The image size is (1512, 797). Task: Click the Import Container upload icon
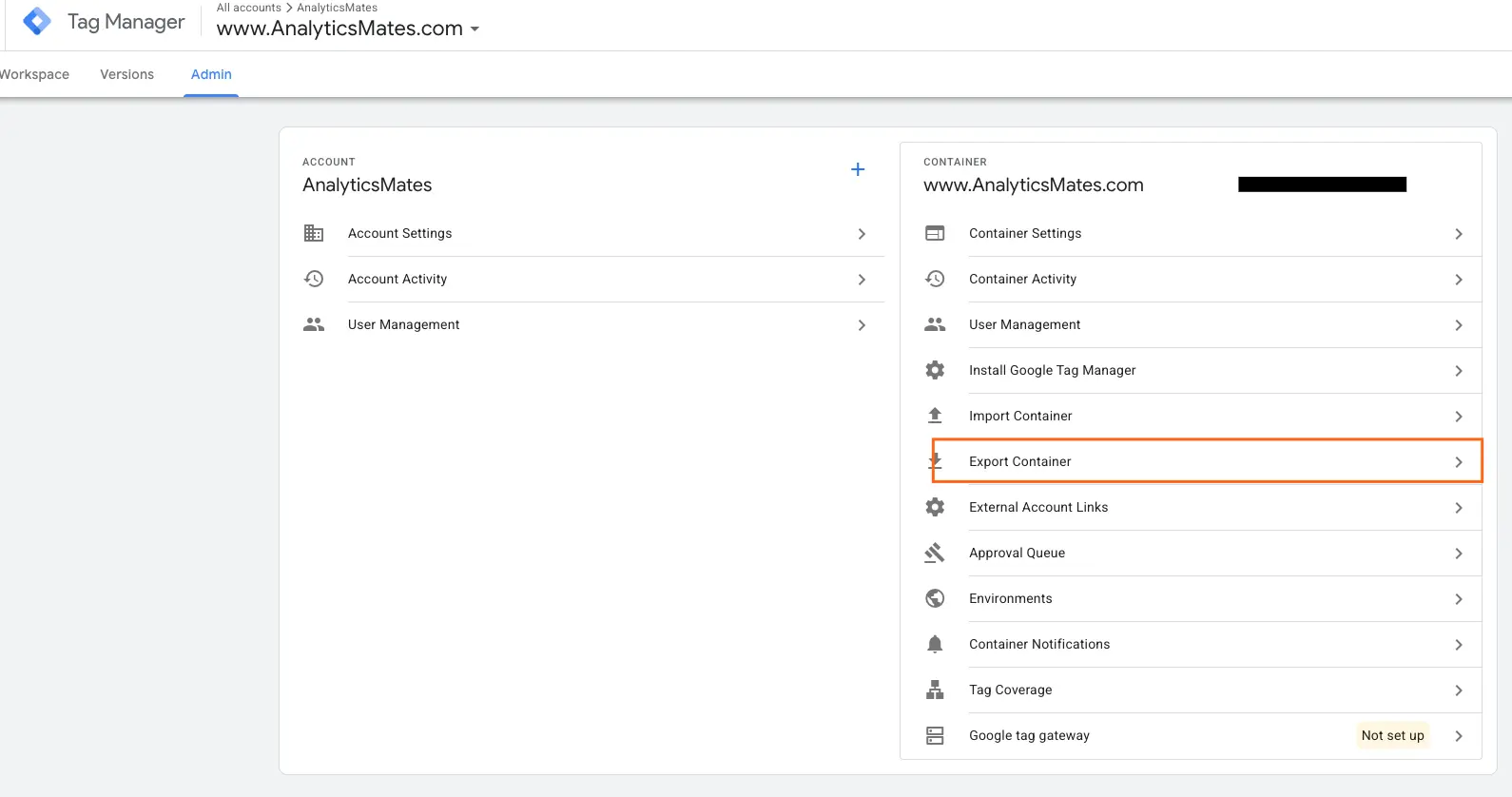click(935, 416)
